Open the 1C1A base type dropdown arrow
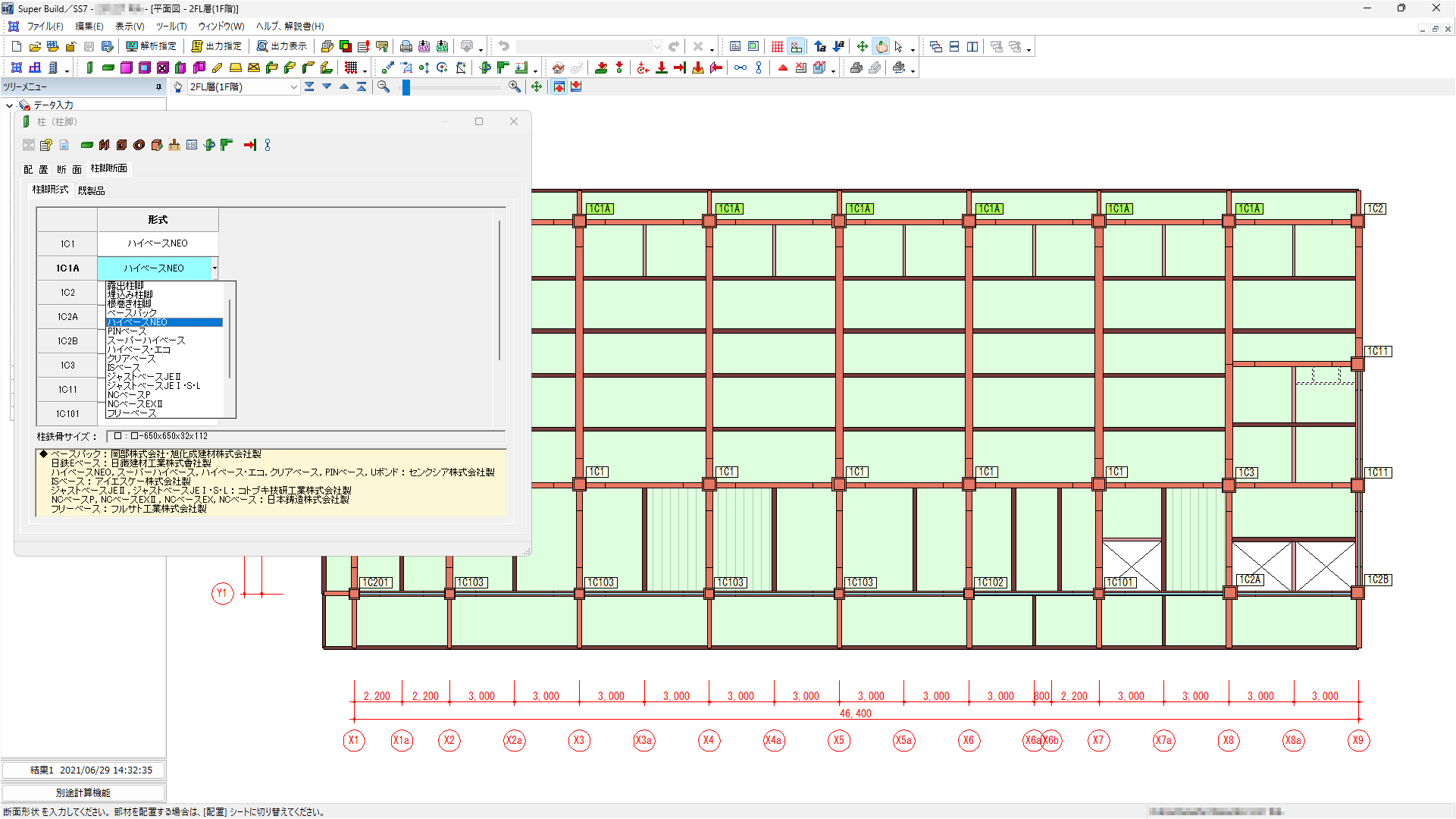 coord(214,268)
